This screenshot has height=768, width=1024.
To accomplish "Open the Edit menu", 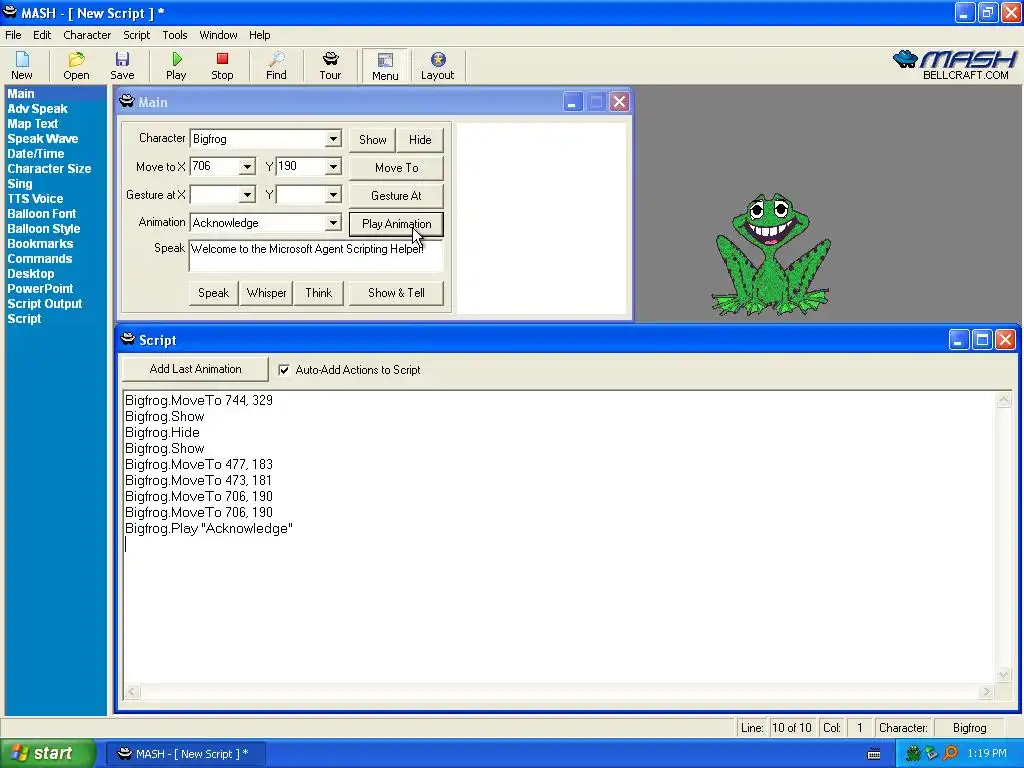I will (42, 35).
